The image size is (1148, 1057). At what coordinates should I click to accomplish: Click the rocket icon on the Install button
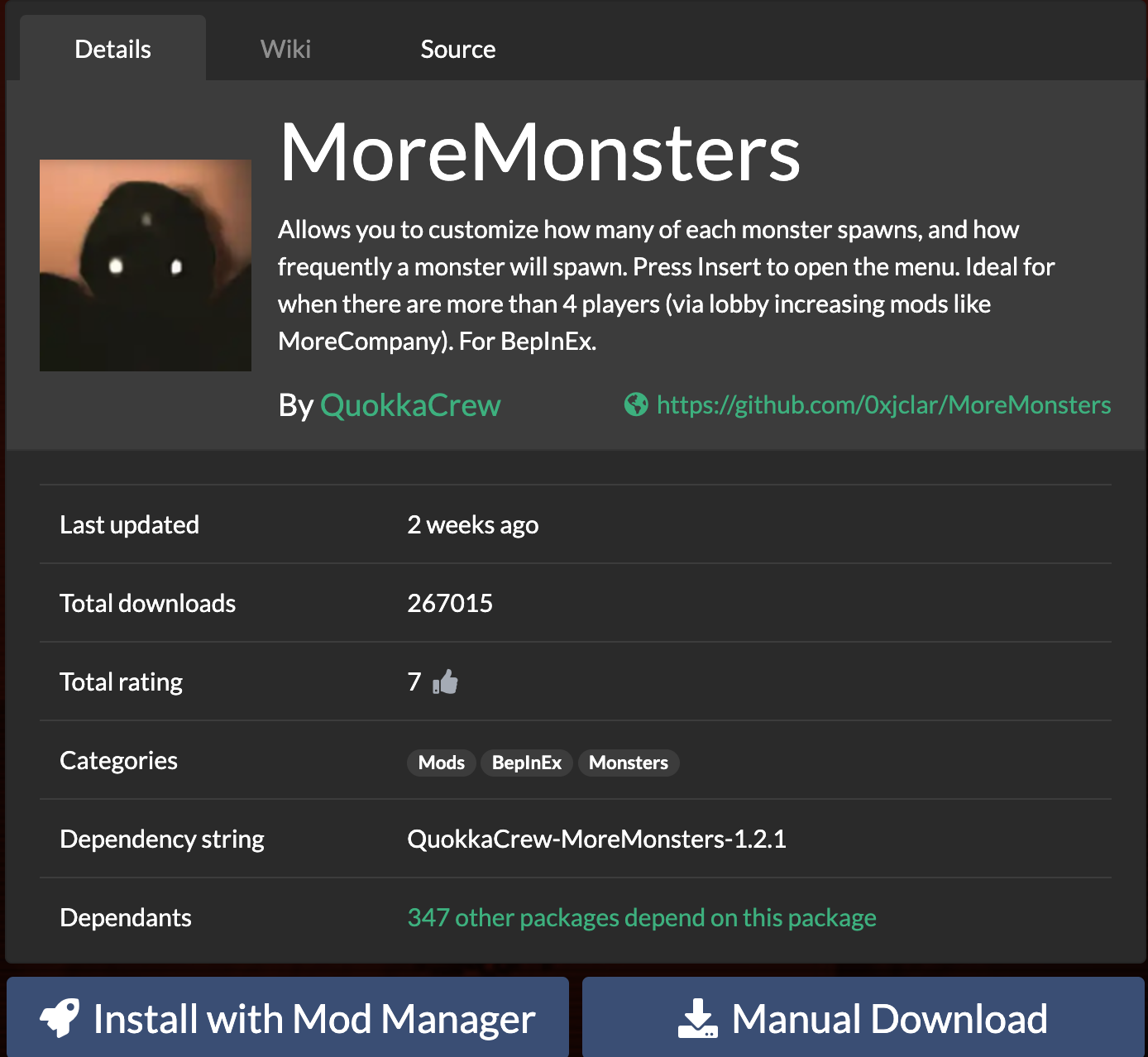tap(60, 1018)
